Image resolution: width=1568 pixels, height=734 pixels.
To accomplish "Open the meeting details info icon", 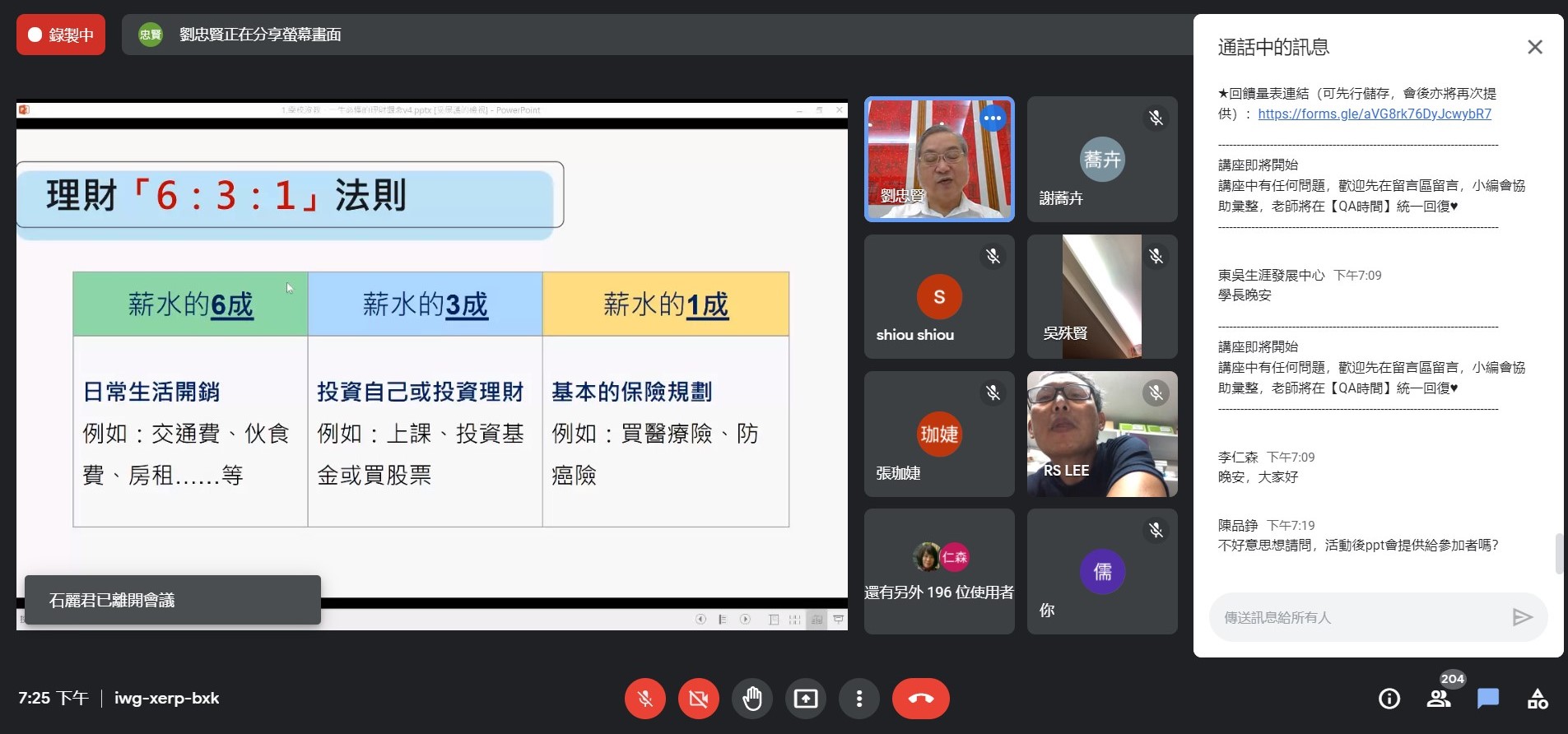I will (x=1389, y=699).
